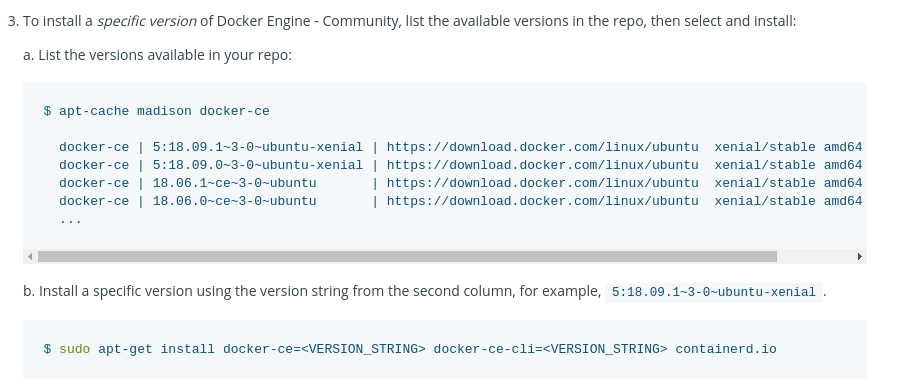This screenshot has height=390, width=899.
Task: Click the 18.06.1~ce~3-0~ubuntu version string
Action: [234, 184]
